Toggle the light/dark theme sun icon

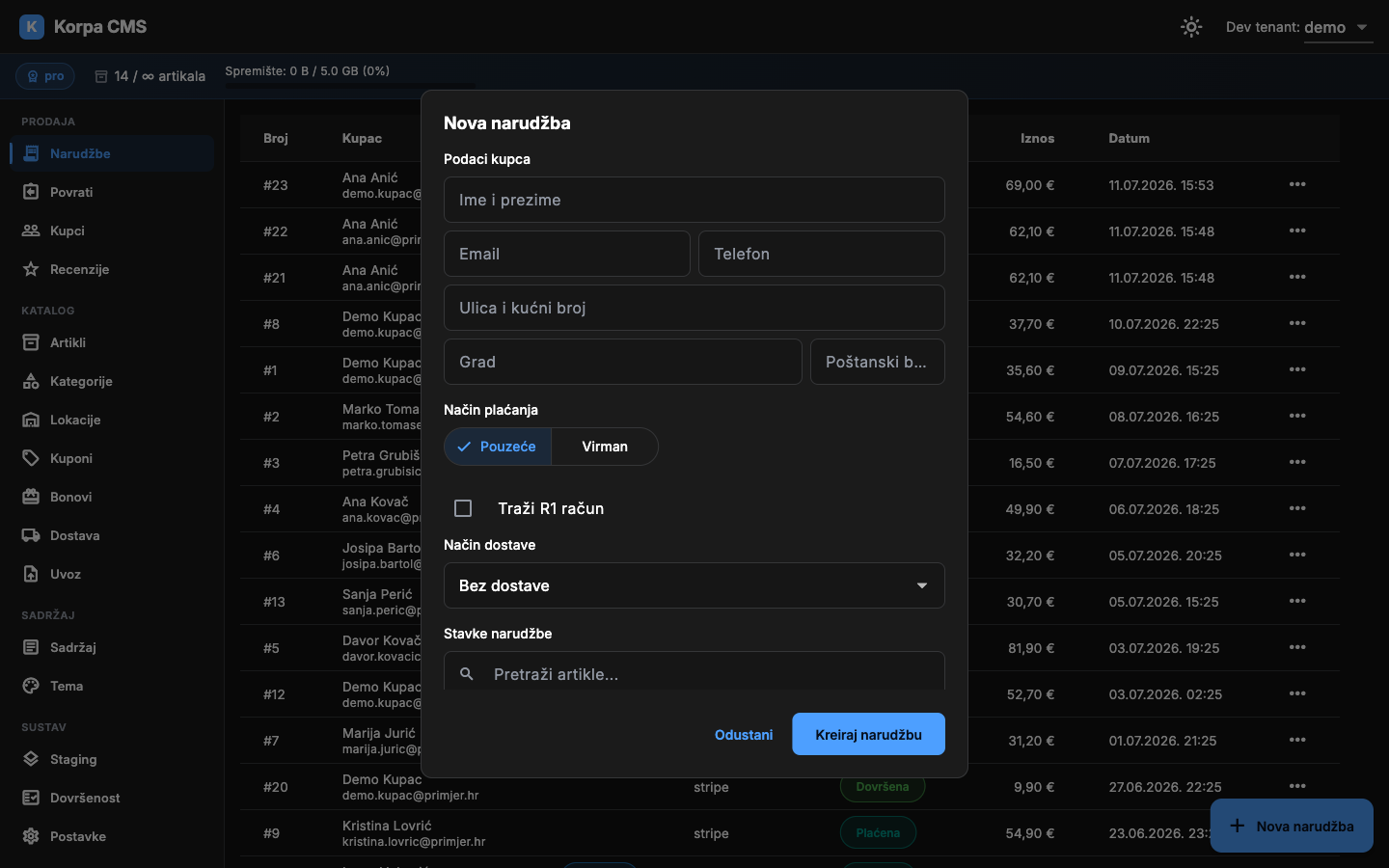click(1191, 27)
